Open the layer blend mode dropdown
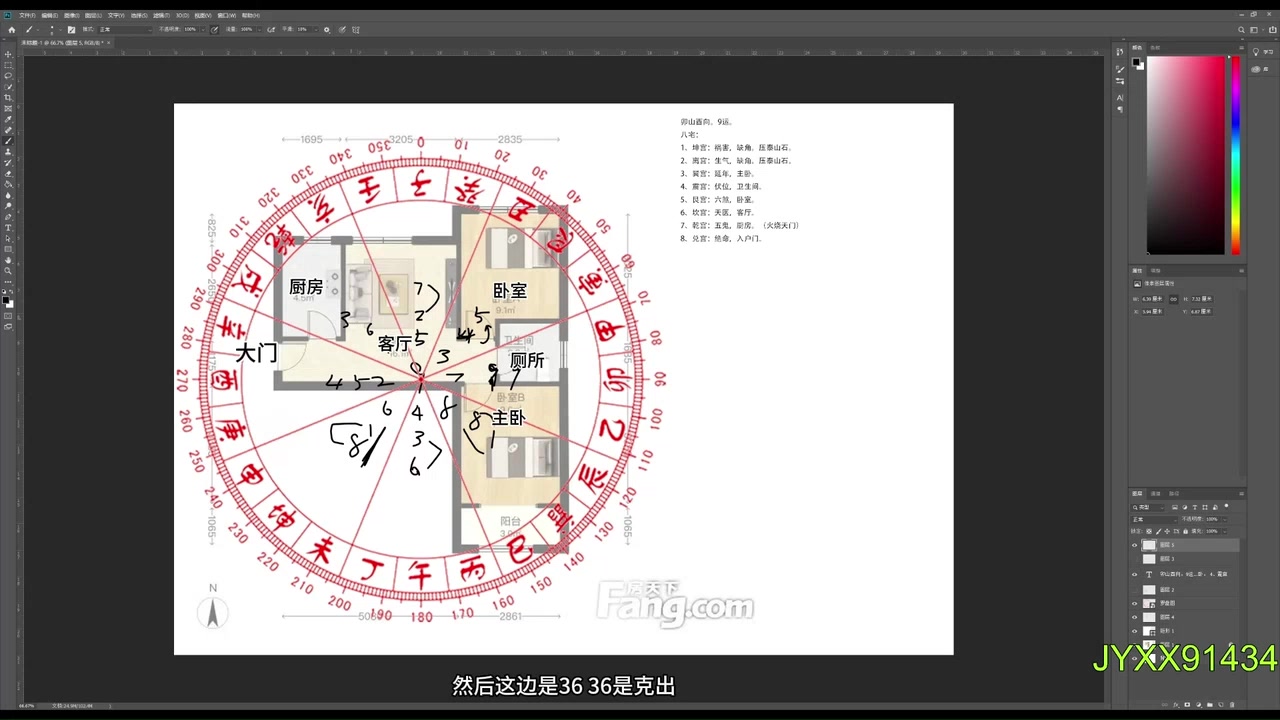 tap(1153, 519)
